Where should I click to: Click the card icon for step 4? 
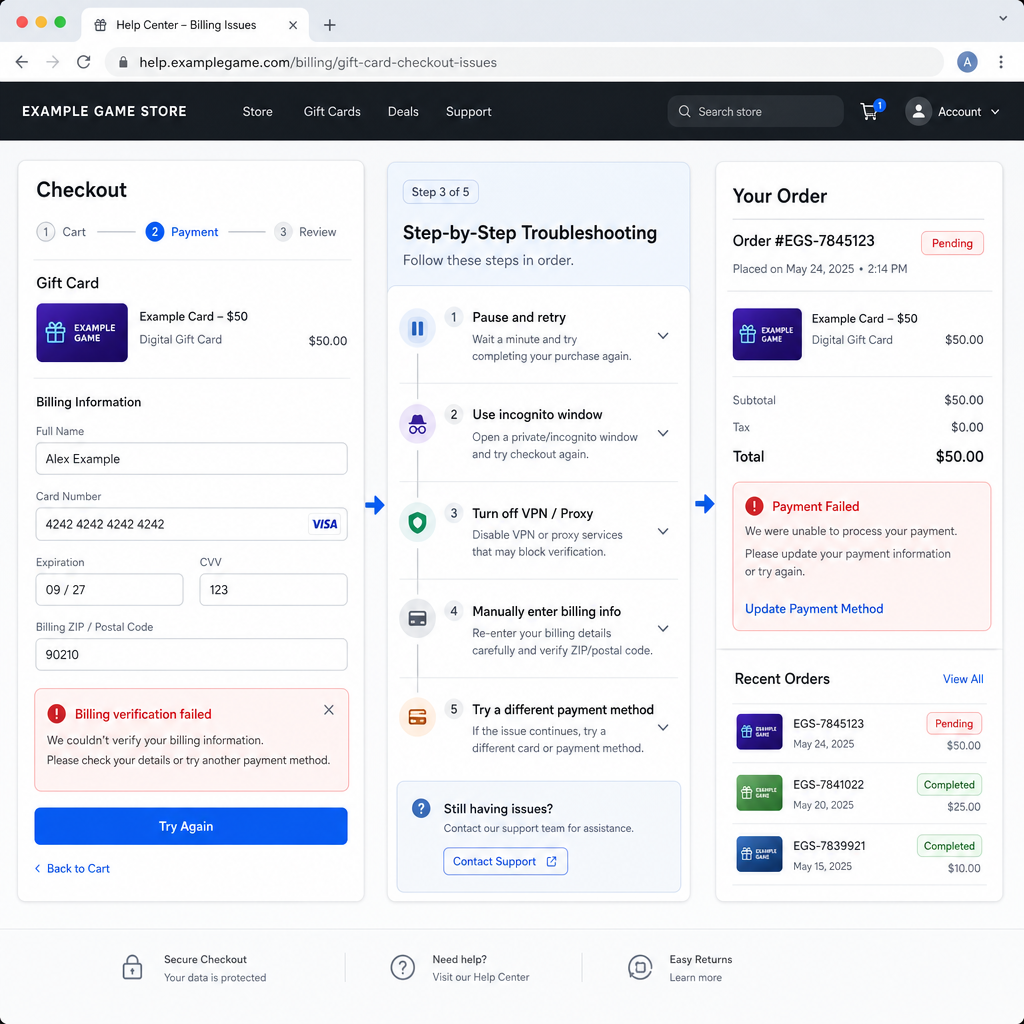pos(417,618)
